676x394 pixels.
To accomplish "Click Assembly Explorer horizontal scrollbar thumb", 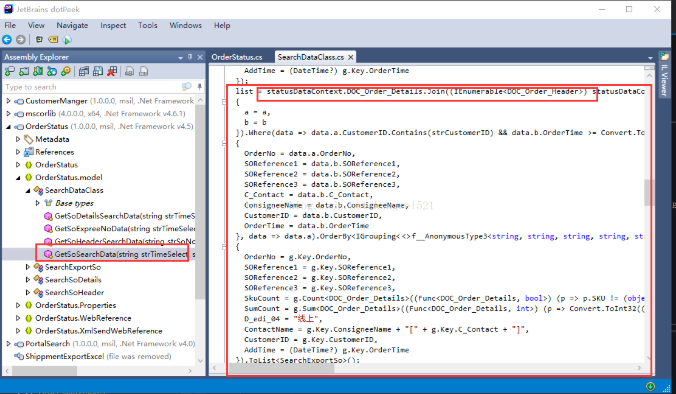I will point(44,371).
